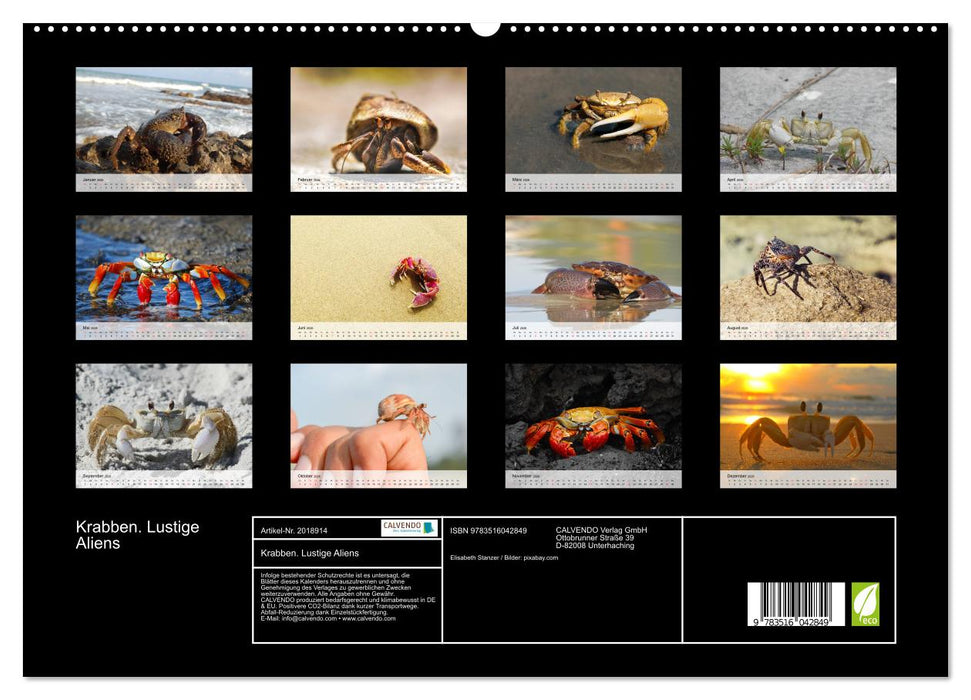This screenshot has width=971, height=700.
Task: Open the February hermit crab preview
Action: click(x=378, y=125)
